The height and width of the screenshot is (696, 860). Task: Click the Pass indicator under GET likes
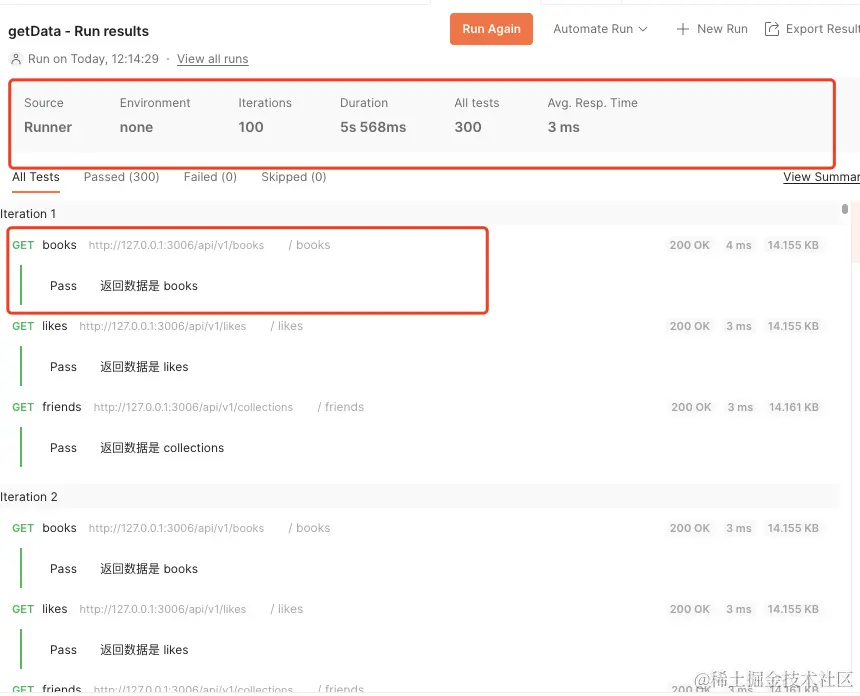pyautogui.click(x=63, y=366)
